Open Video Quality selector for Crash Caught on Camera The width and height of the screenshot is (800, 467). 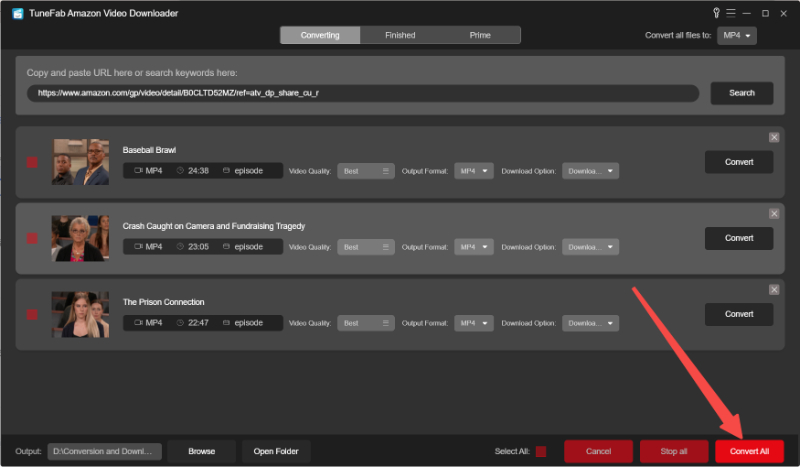366,247
